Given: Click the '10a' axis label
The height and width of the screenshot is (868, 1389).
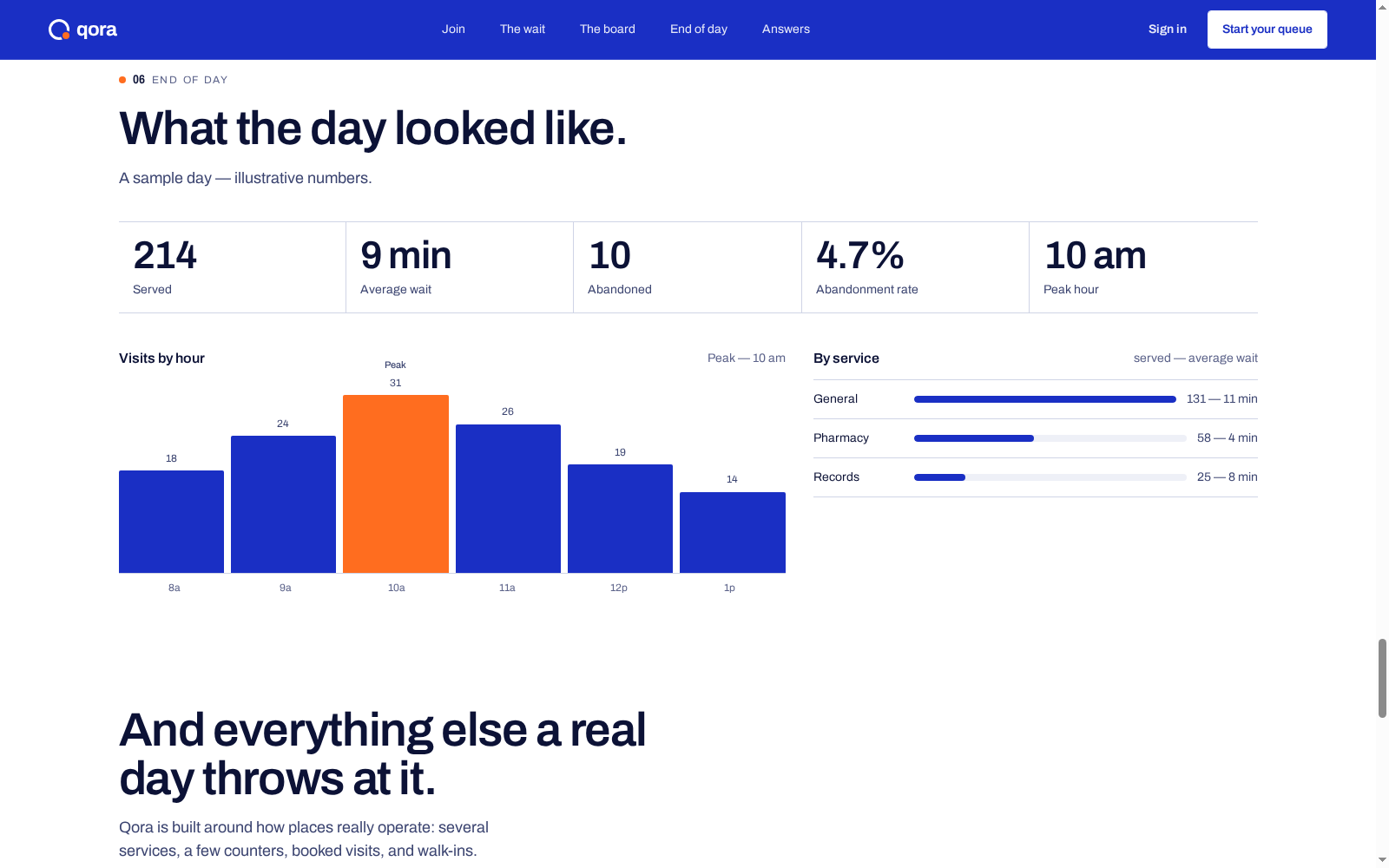Looking at the screenshot, I should pyautogui.click(x=396, y=588).
